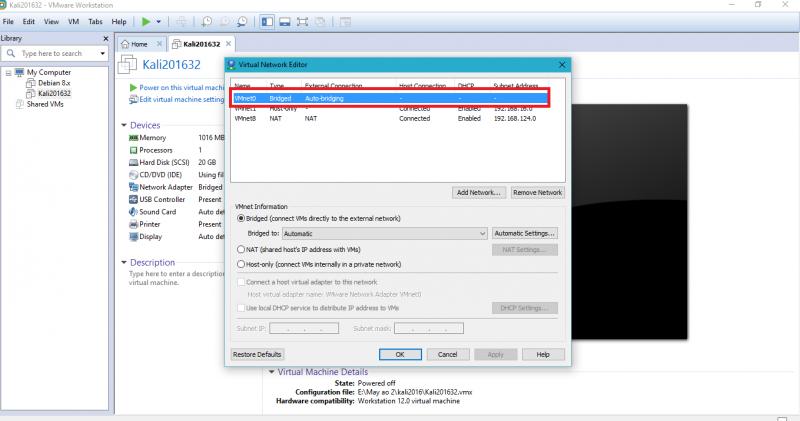Open the Edit menu
The height and width of the screenshot is (421, 800).
pos(29,21)
